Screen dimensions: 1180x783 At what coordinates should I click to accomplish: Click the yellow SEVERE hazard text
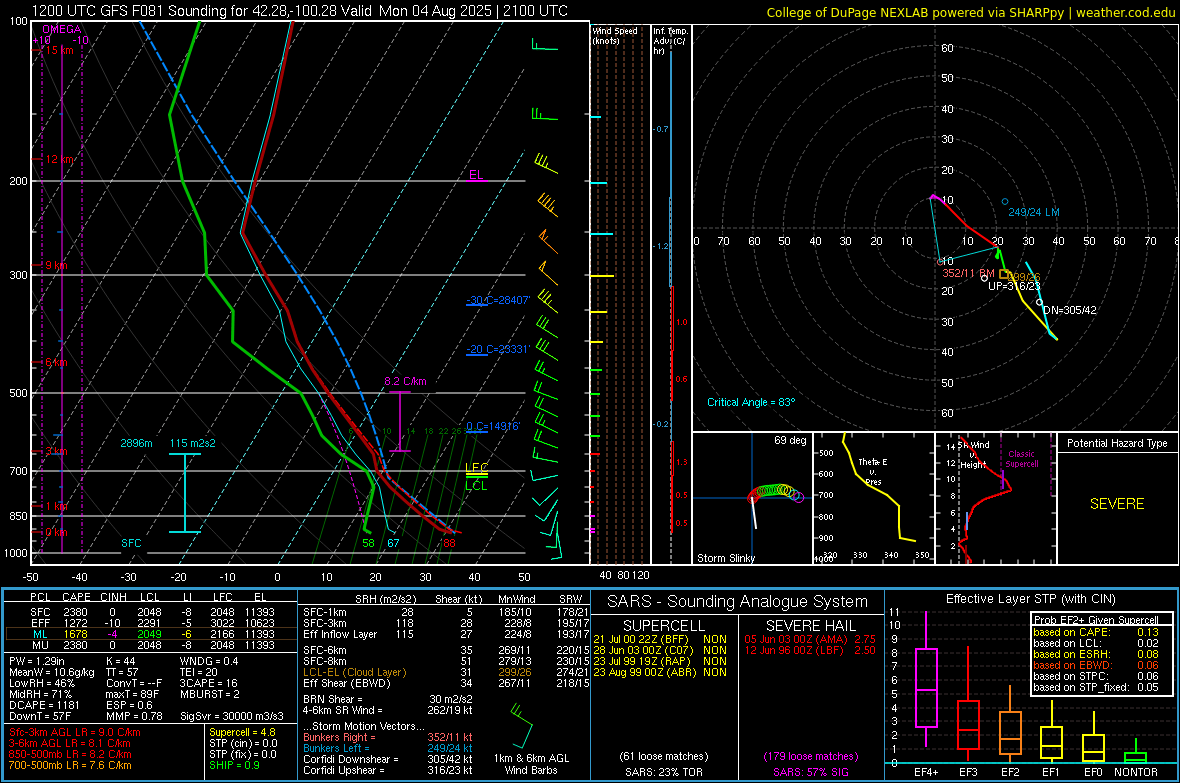click(1117, 504)
